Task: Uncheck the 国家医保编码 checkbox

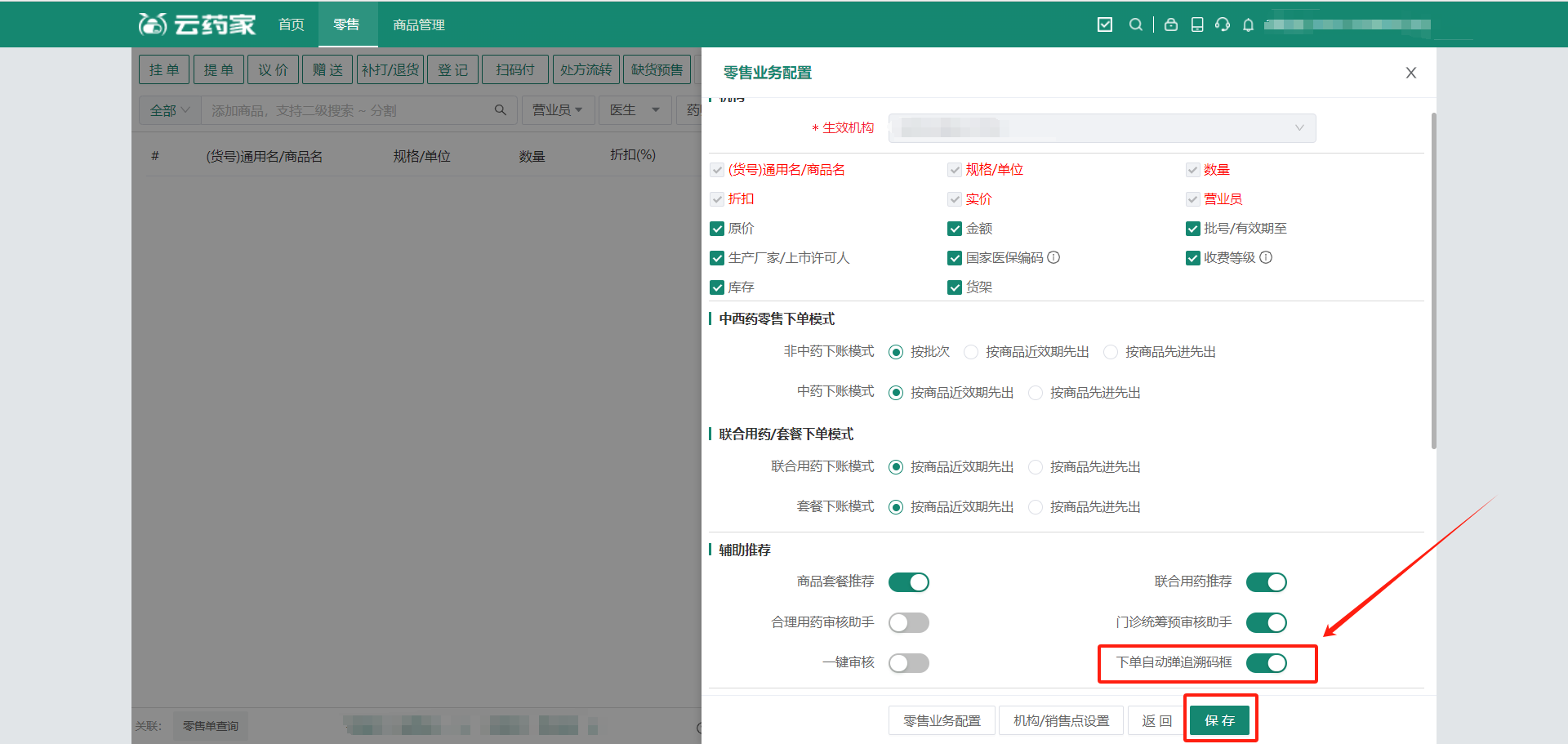Action: click(954, 258)
